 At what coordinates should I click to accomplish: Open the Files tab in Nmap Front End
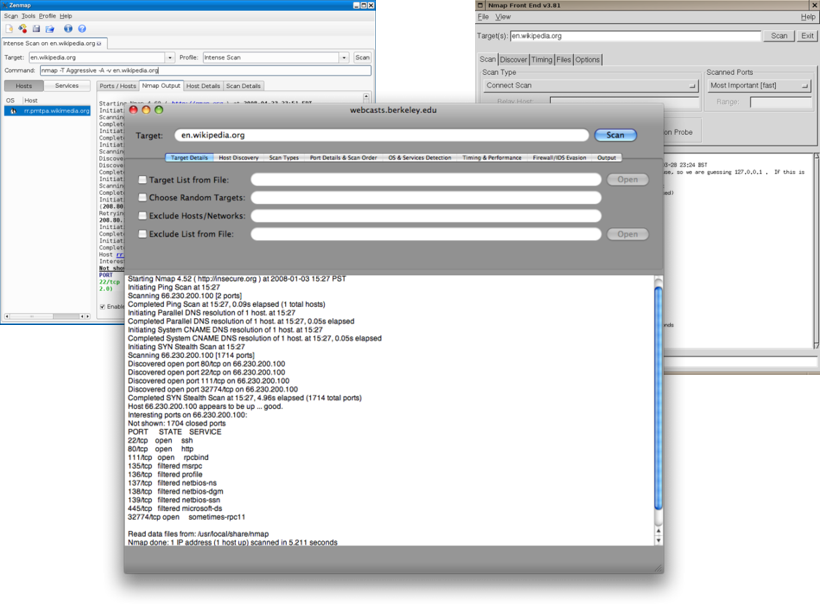click(x=564, y=60)
